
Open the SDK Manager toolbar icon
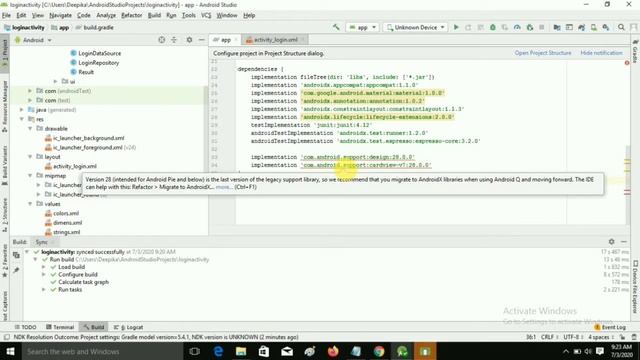point(606,27)
